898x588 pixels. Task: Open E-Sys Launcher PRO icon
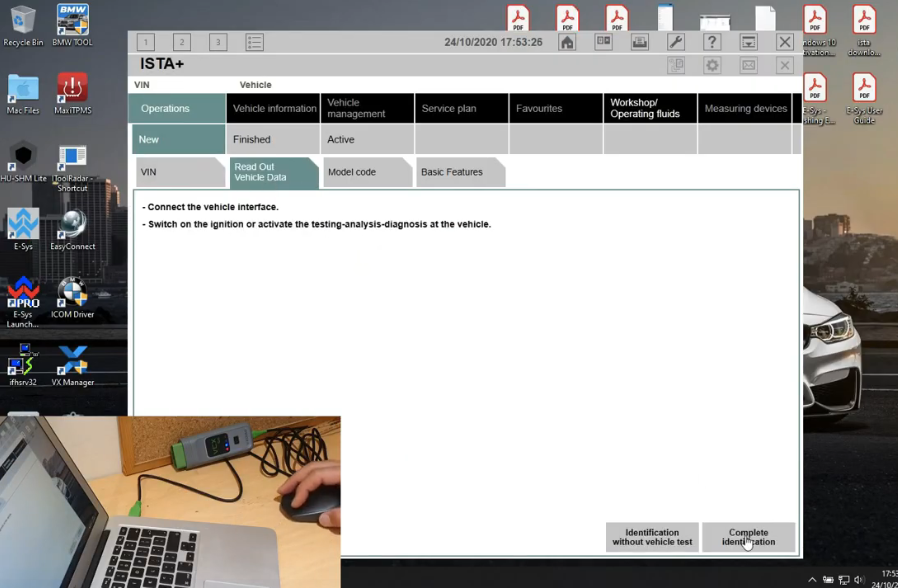pyautogui.click(x=23, y=302)
